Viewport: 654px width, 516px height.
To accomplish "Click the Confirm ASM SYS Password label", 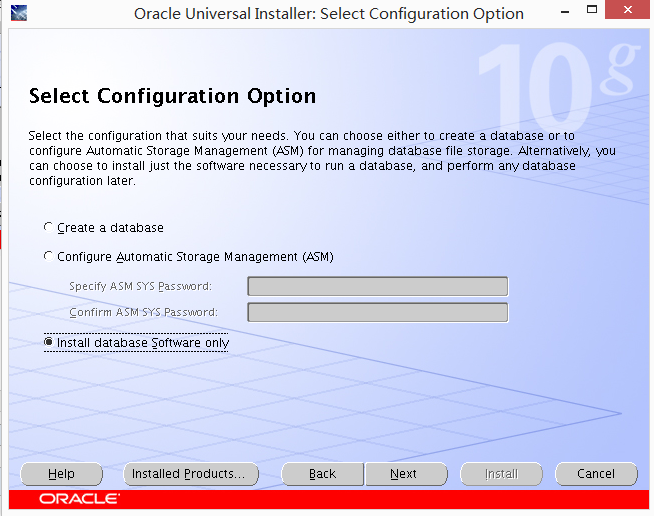I will tap(143, 312).
